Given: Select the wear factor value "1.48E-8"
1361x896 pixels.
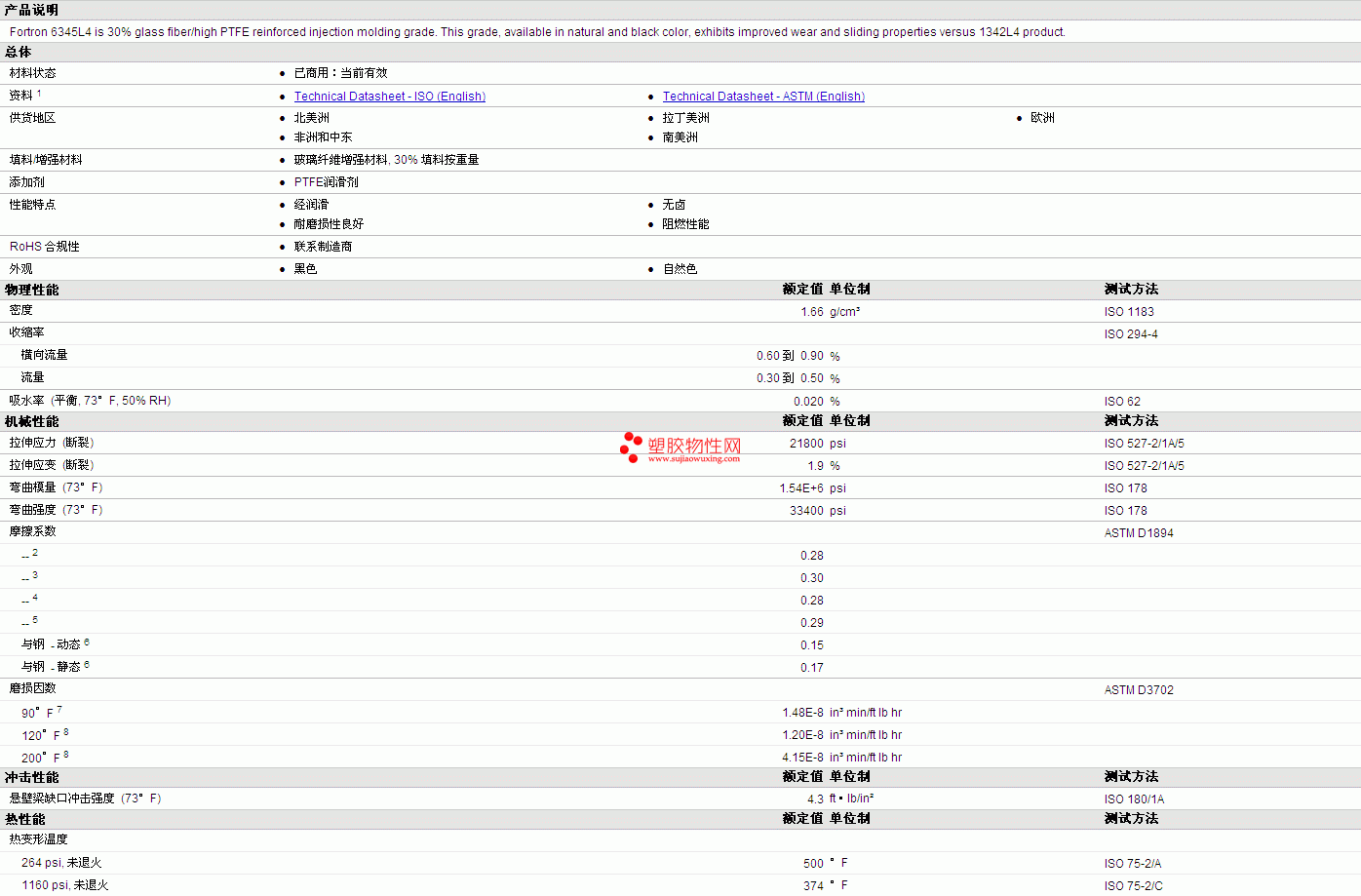Looking at the screenshot, I should (x=802, y=713).
